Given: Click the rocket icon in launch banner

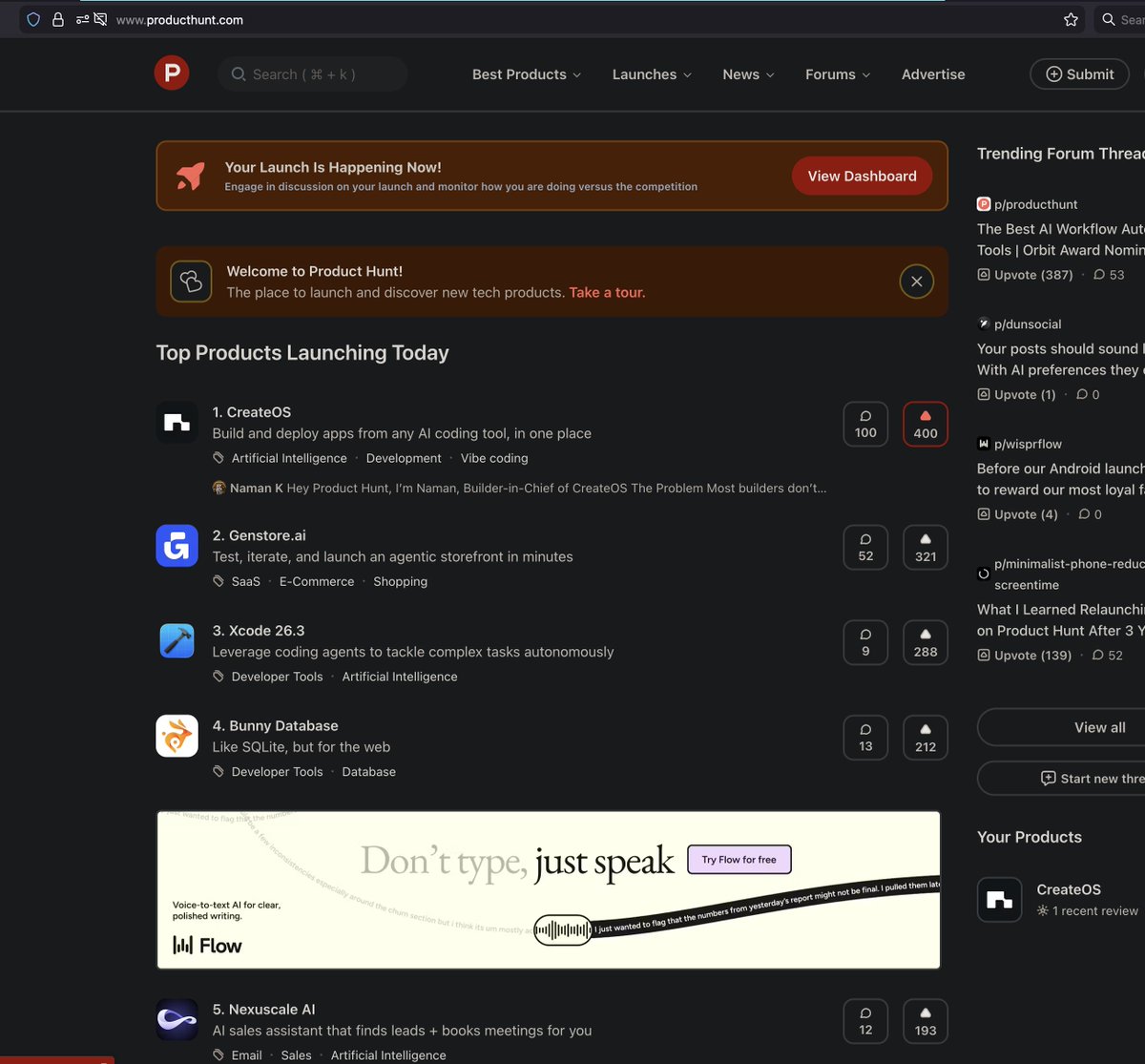Looking at the screenshot, I should [x=191, y=176].
